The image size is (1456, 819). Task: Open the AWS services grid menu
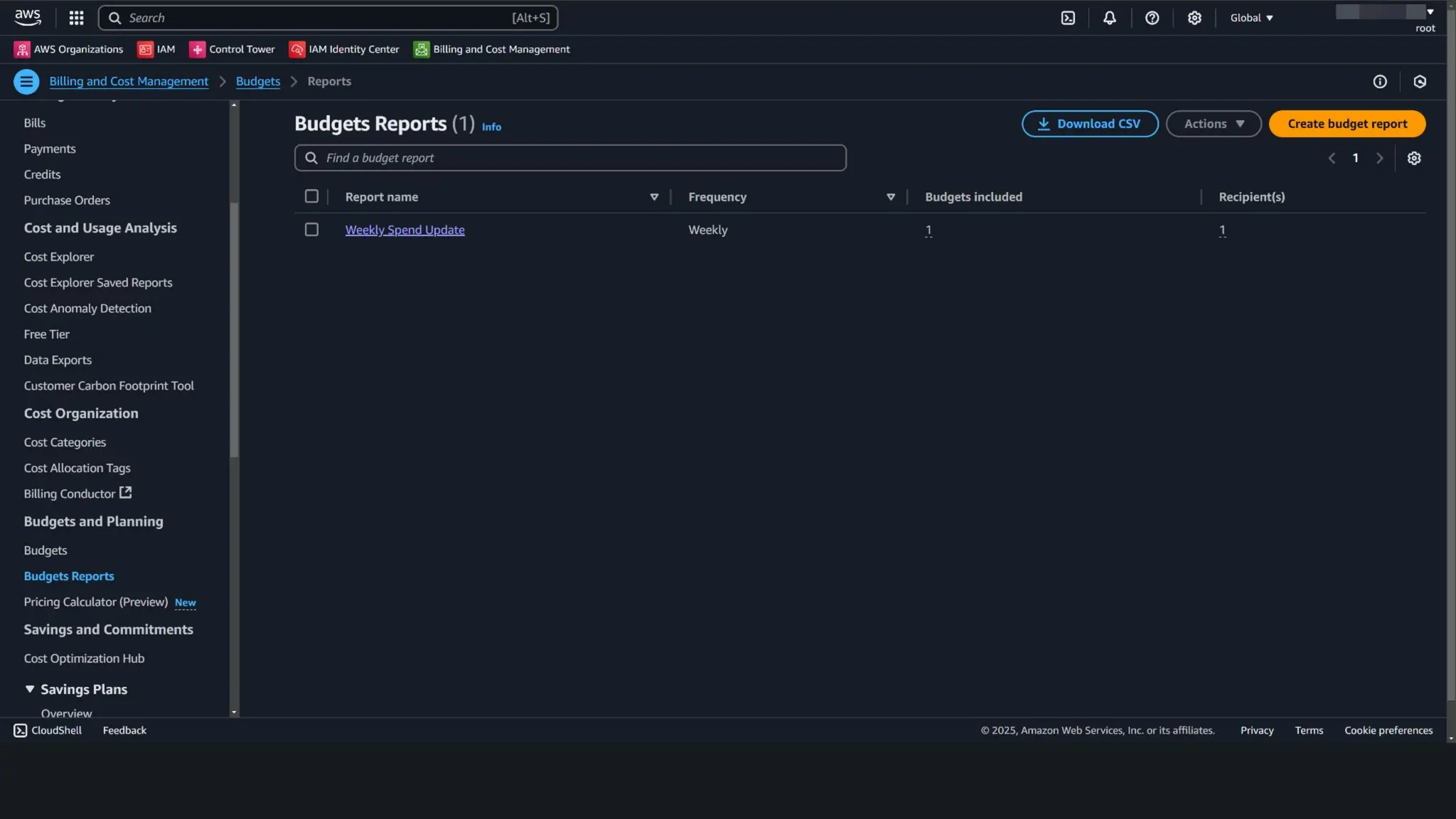76,18
